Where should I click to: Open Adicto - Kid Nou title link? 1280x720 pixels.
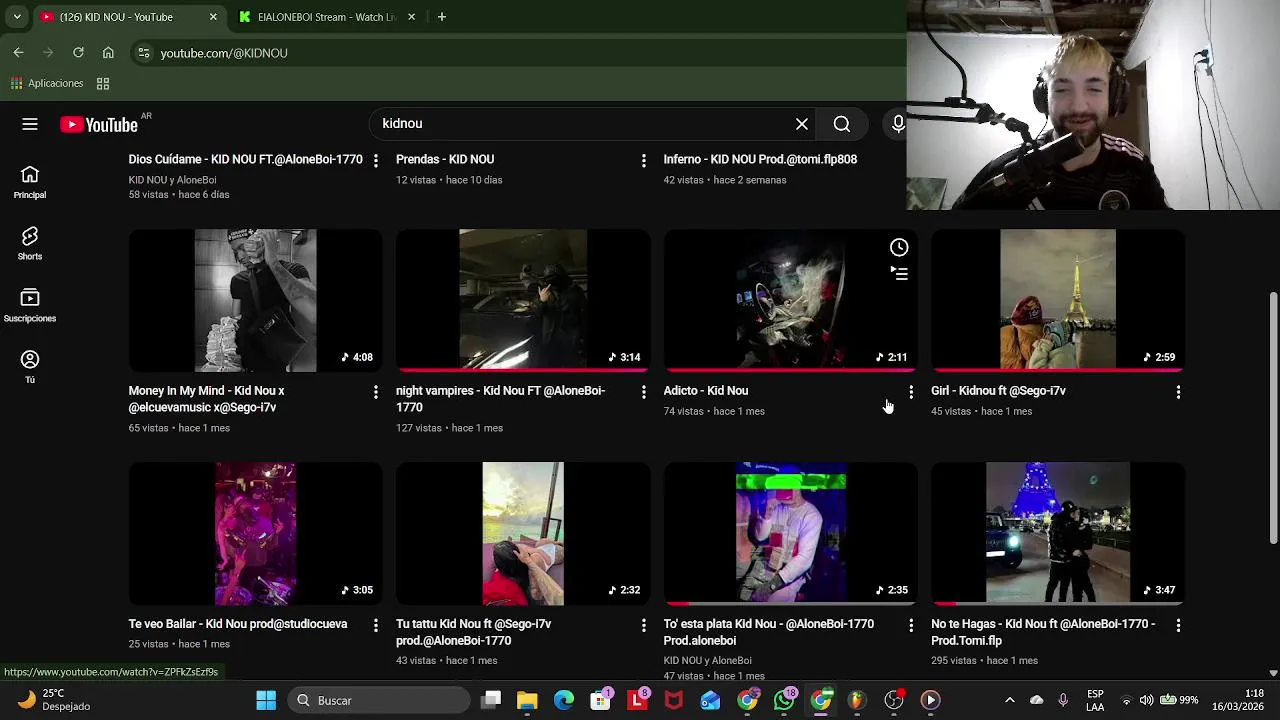pos(706,391)
